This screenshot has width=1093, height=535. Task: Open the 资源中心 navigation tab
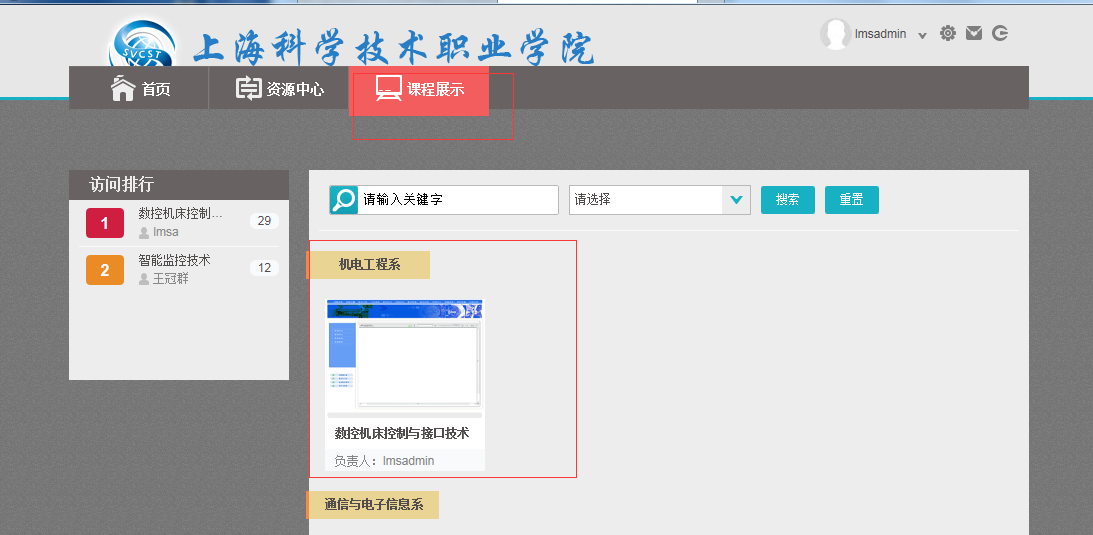(280, 89)
